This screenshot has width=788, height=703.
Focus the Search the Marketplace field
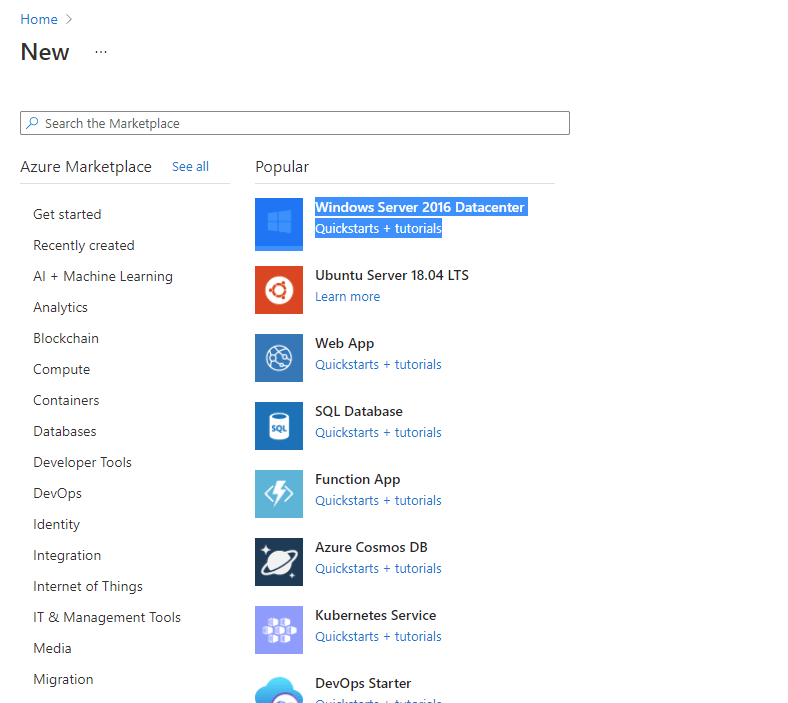point(295,123)
